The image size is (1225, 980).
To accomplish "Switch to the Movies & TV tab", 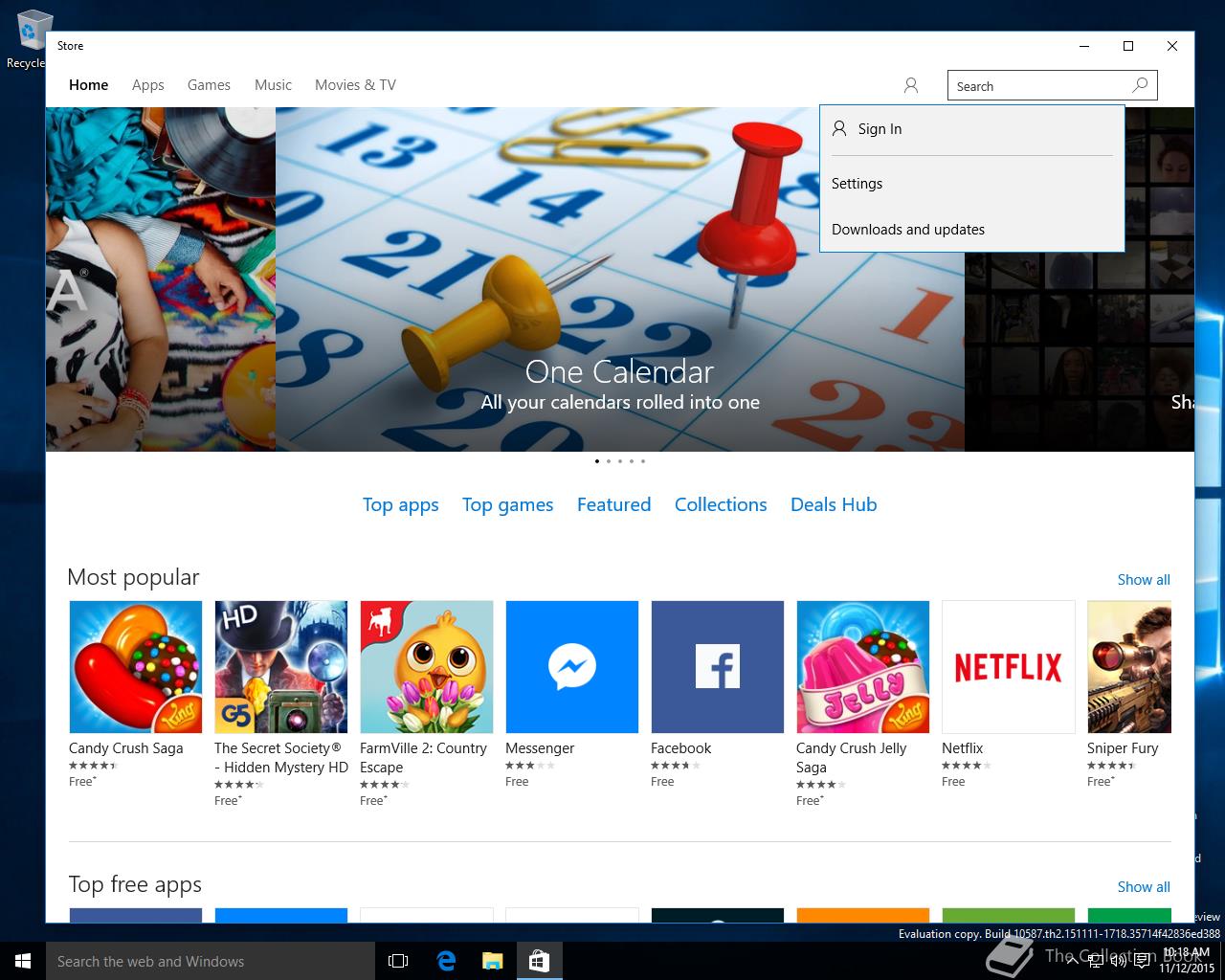I will click(355, 85).
